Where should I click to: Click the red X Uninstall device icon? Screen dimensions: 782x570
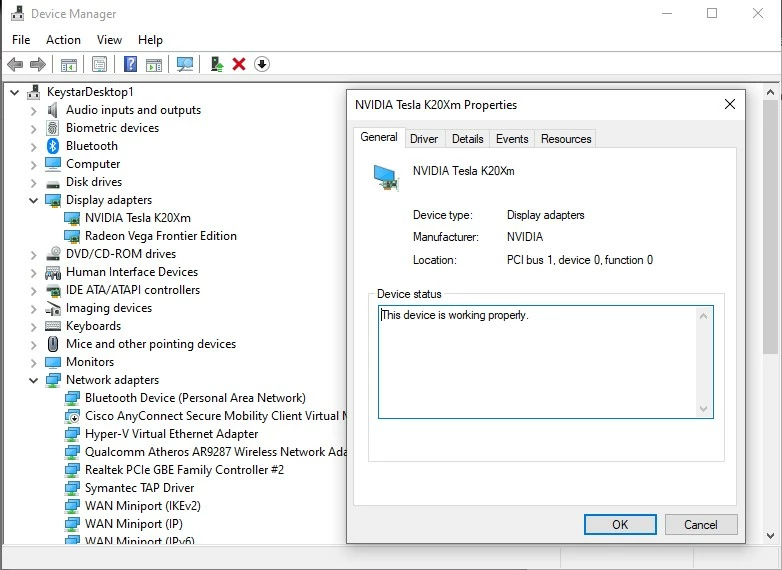point(239,64)
